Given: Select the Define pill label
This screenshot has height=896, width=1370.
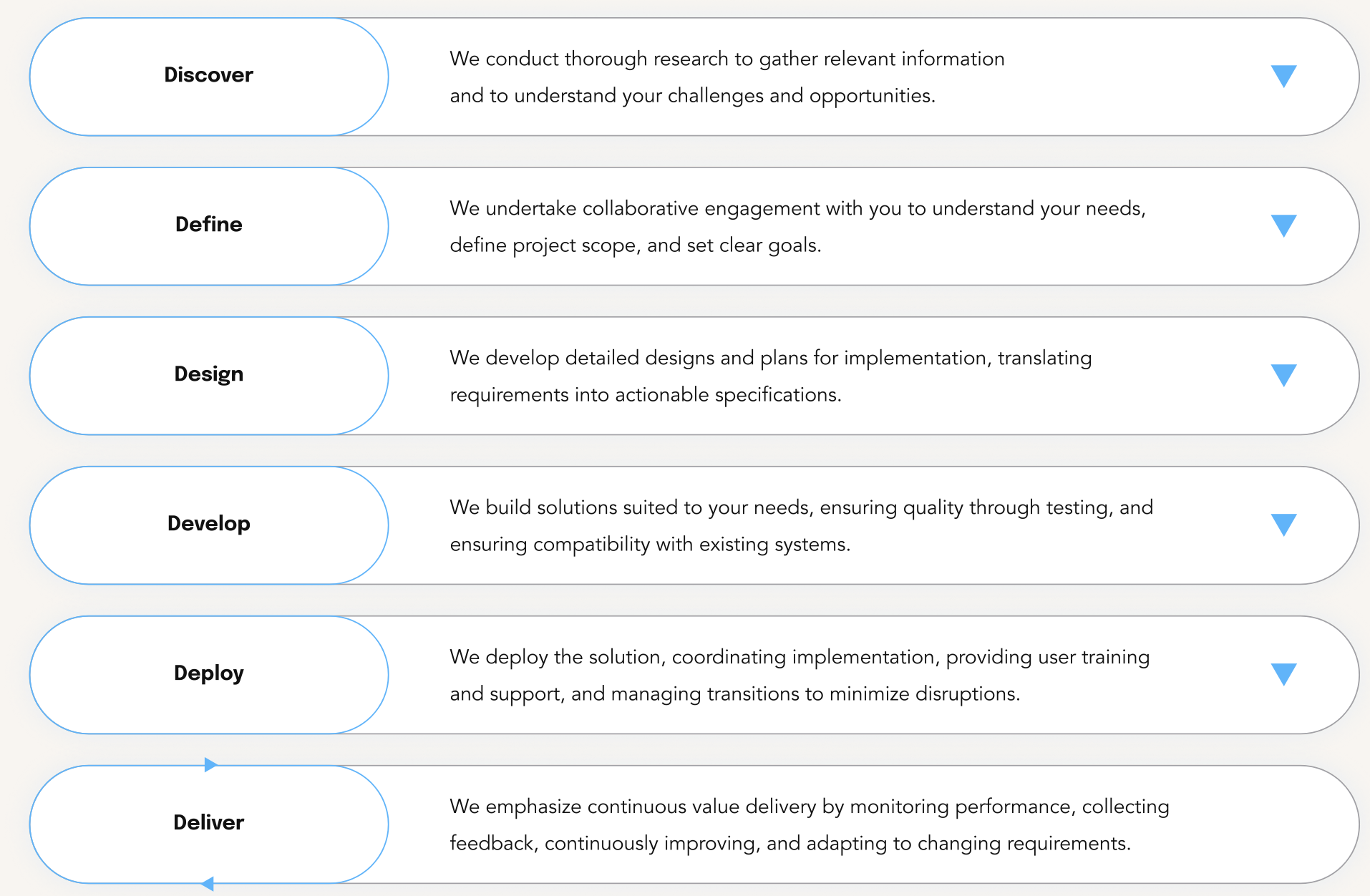Looking at the screenshot, I should [208, 225].
